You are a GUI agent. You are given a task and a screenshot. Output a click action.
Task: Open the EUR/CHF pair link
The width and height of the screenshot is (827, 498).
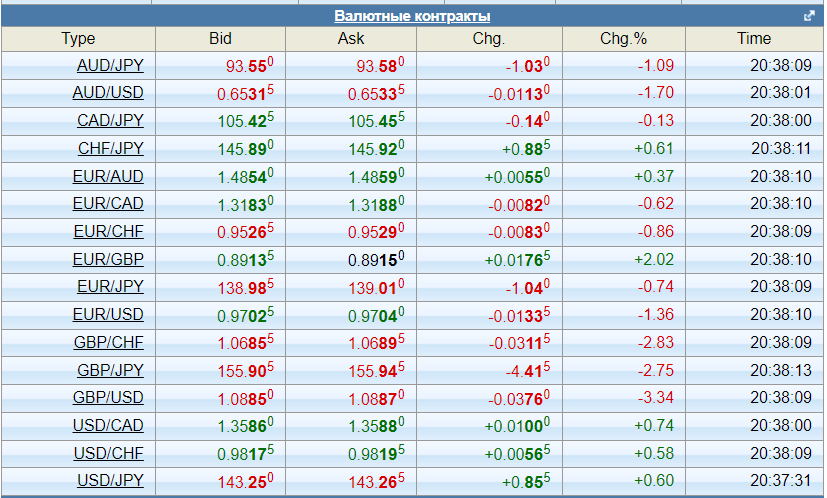pyautogui.click(x=109, y=231)
